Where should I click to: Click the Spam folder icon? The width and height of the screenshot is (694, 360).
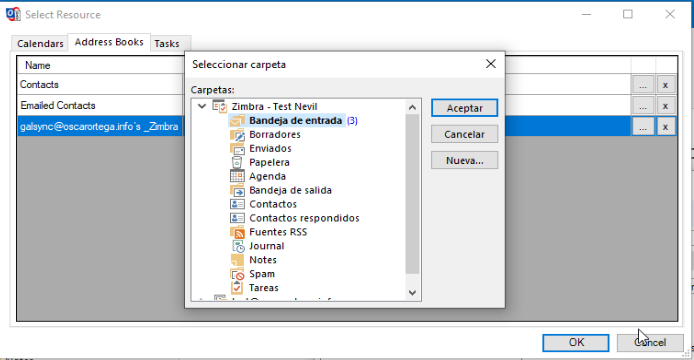click(237, 274)
